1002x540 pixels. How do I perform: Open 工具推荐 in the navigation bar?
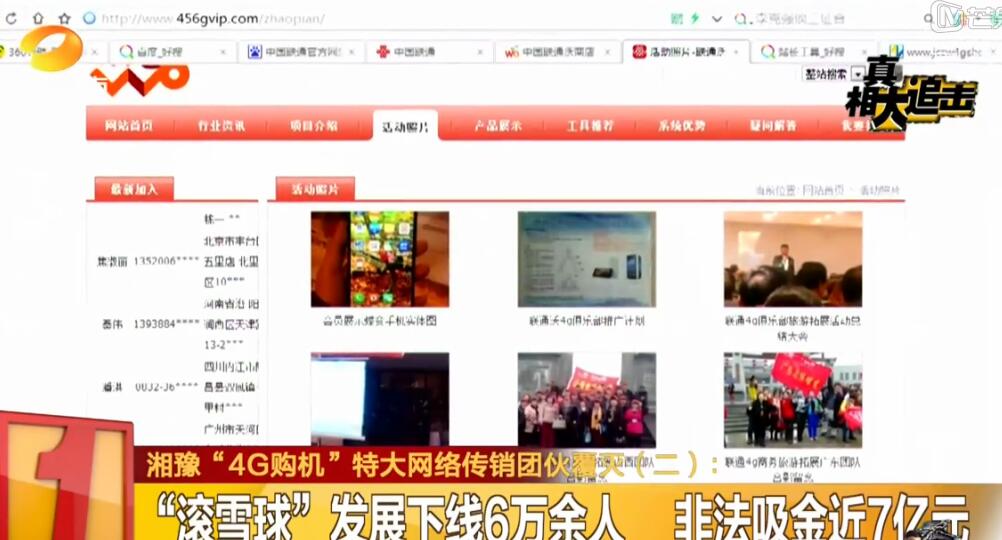(x=590, y=125)
